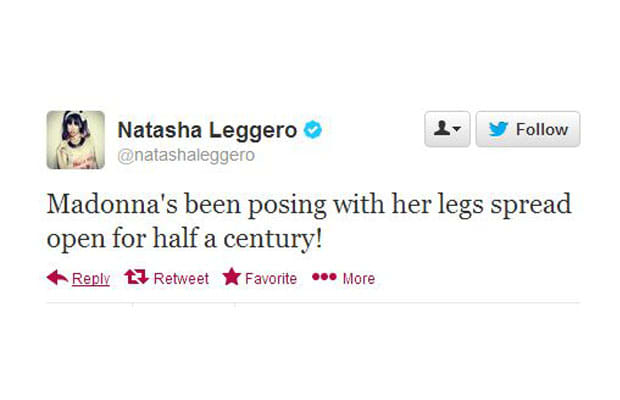Viewport: 620px width, 400px height.
Task: Expand the caret beside the person icon
Action: click(x=457, y=128)
